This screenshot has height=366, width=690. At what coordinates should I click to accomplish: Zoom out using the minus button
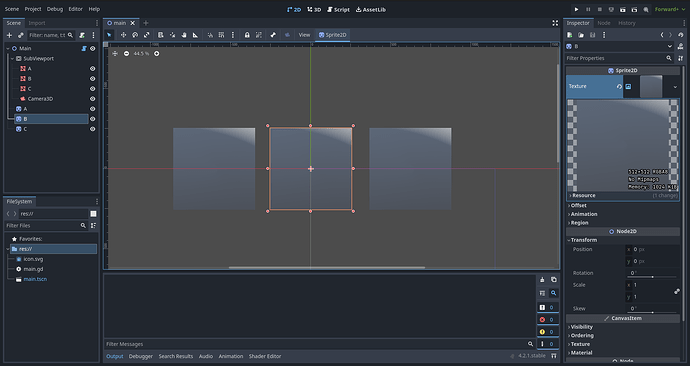click(x=126, y=54)
